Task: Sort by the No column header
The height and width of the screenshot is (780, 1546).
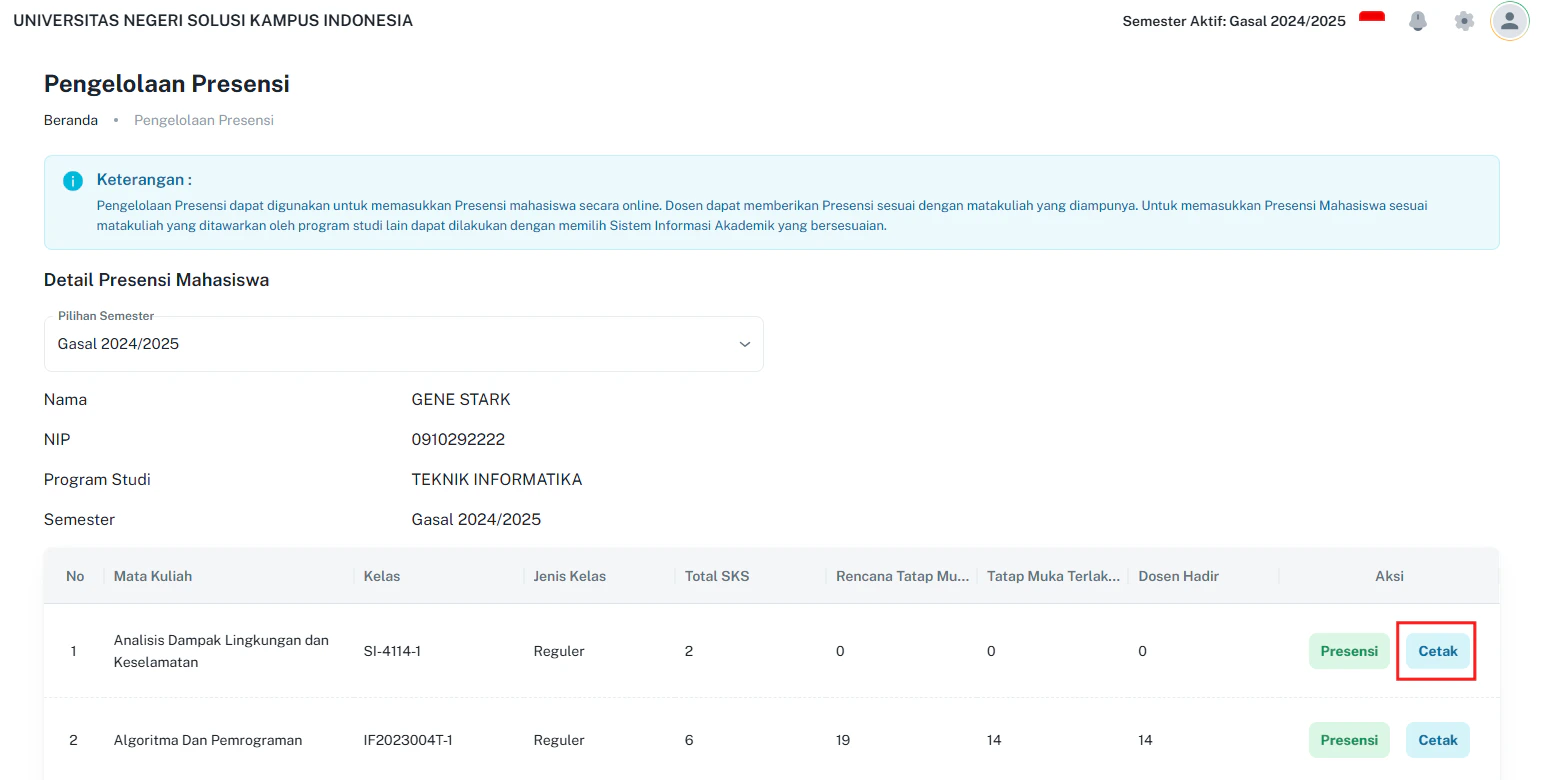Action: click(75, 576)
